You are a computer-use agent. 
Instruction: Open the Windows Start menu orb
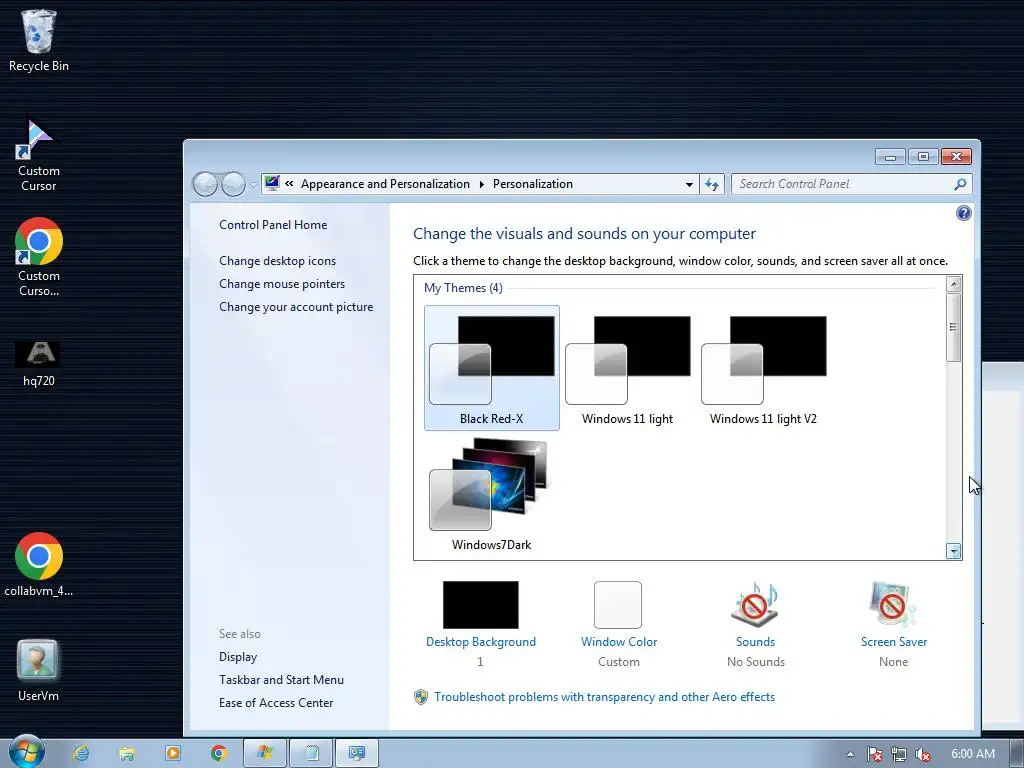click(x=26, y=753)
